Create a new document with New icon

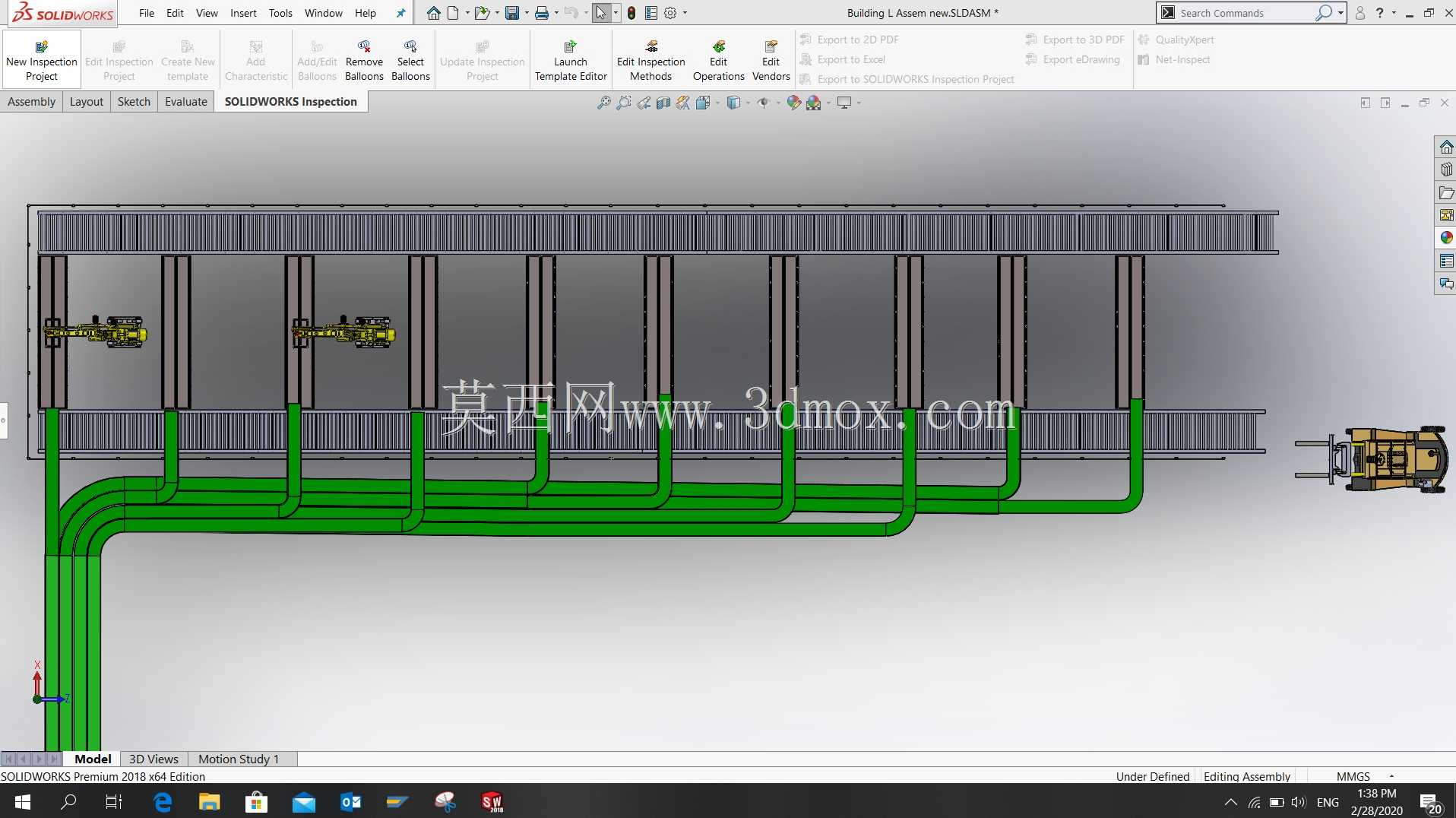click(x=453, y=13)
